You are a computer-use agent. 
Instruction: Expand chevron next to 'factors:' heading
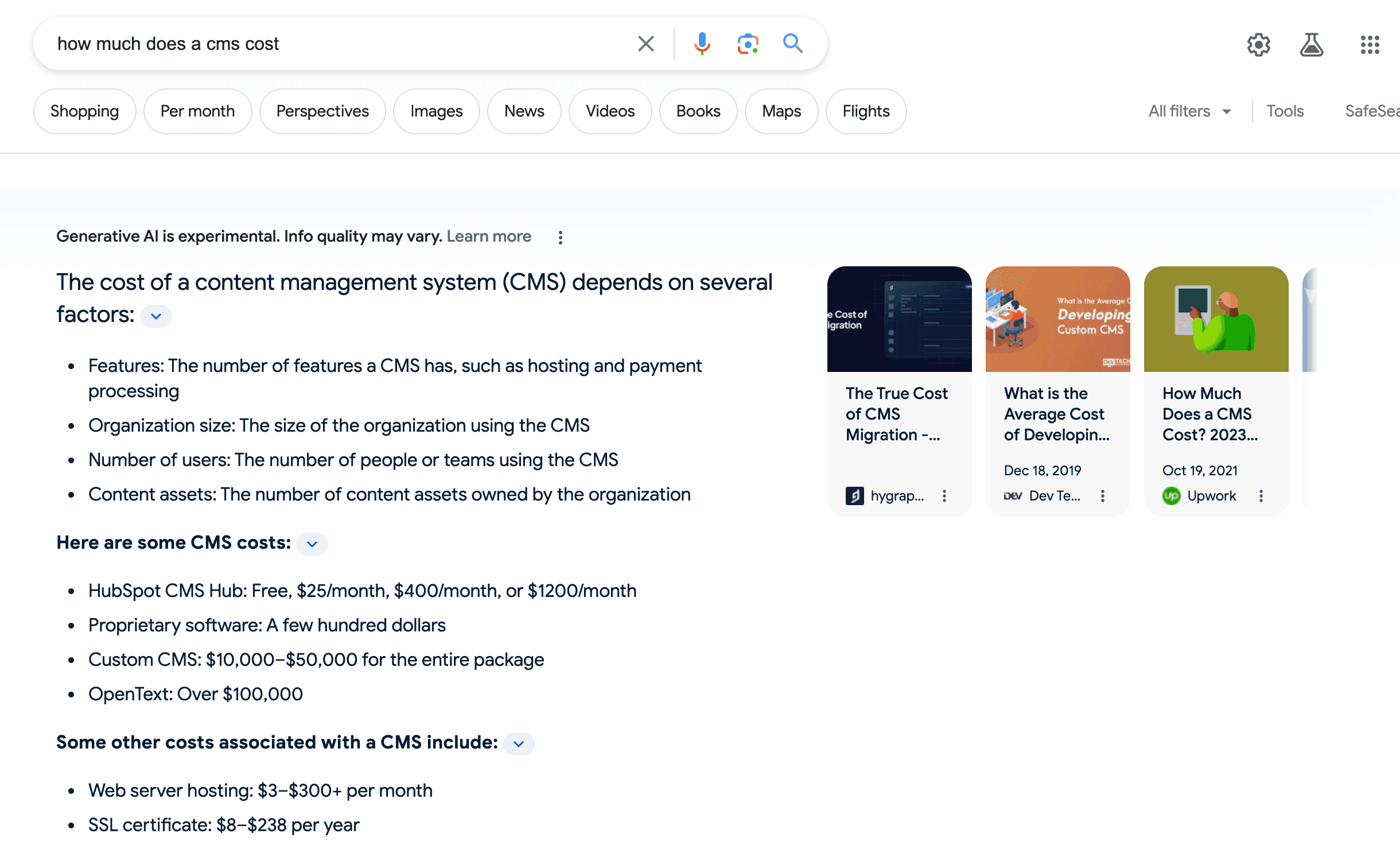[x=156, y=316]
